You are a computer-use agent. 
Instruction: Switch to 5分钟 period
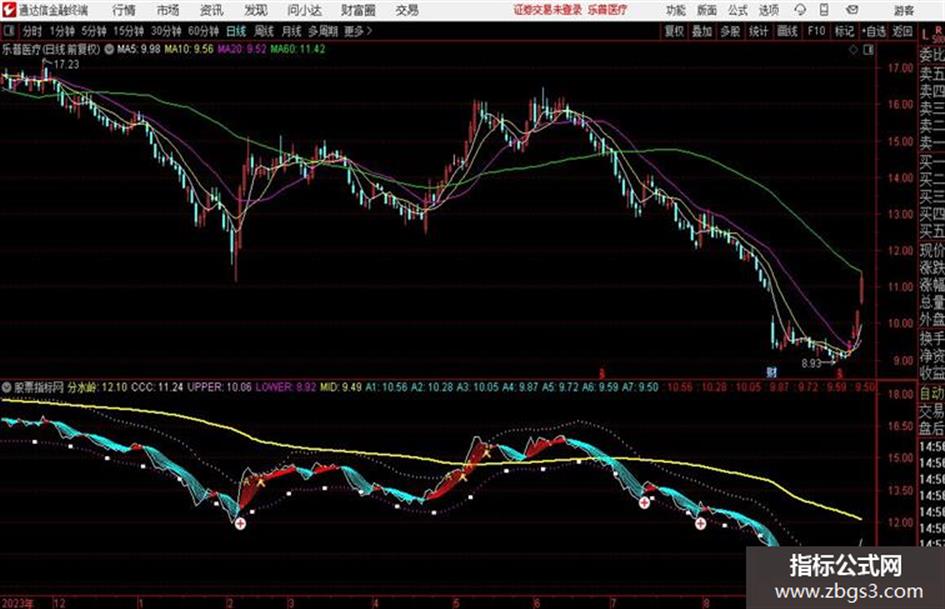[93, 31]
